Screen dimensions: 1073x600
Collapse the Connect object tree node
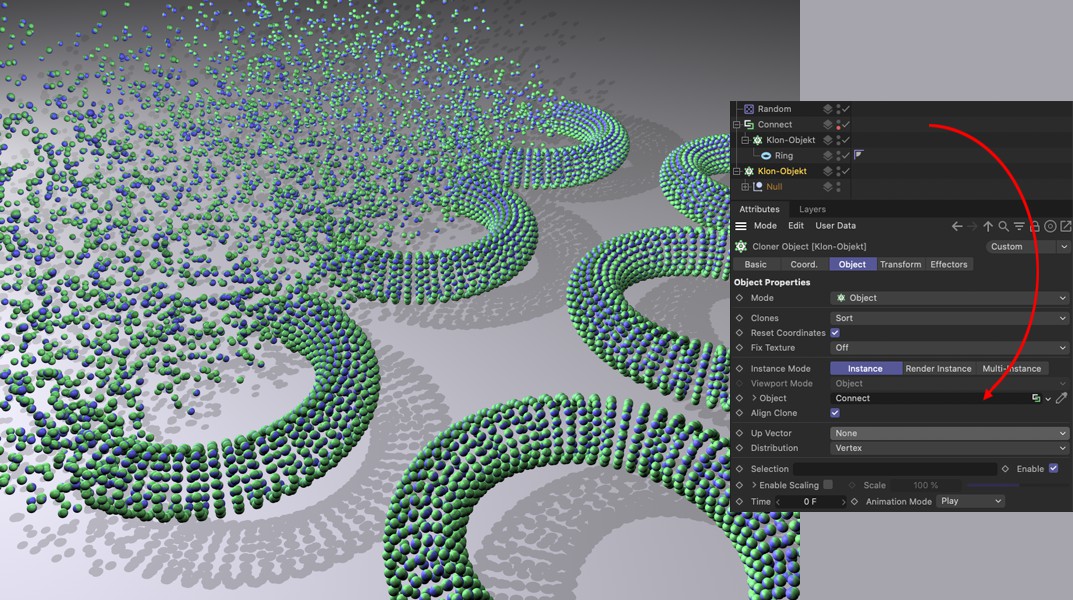coord(737,125)
